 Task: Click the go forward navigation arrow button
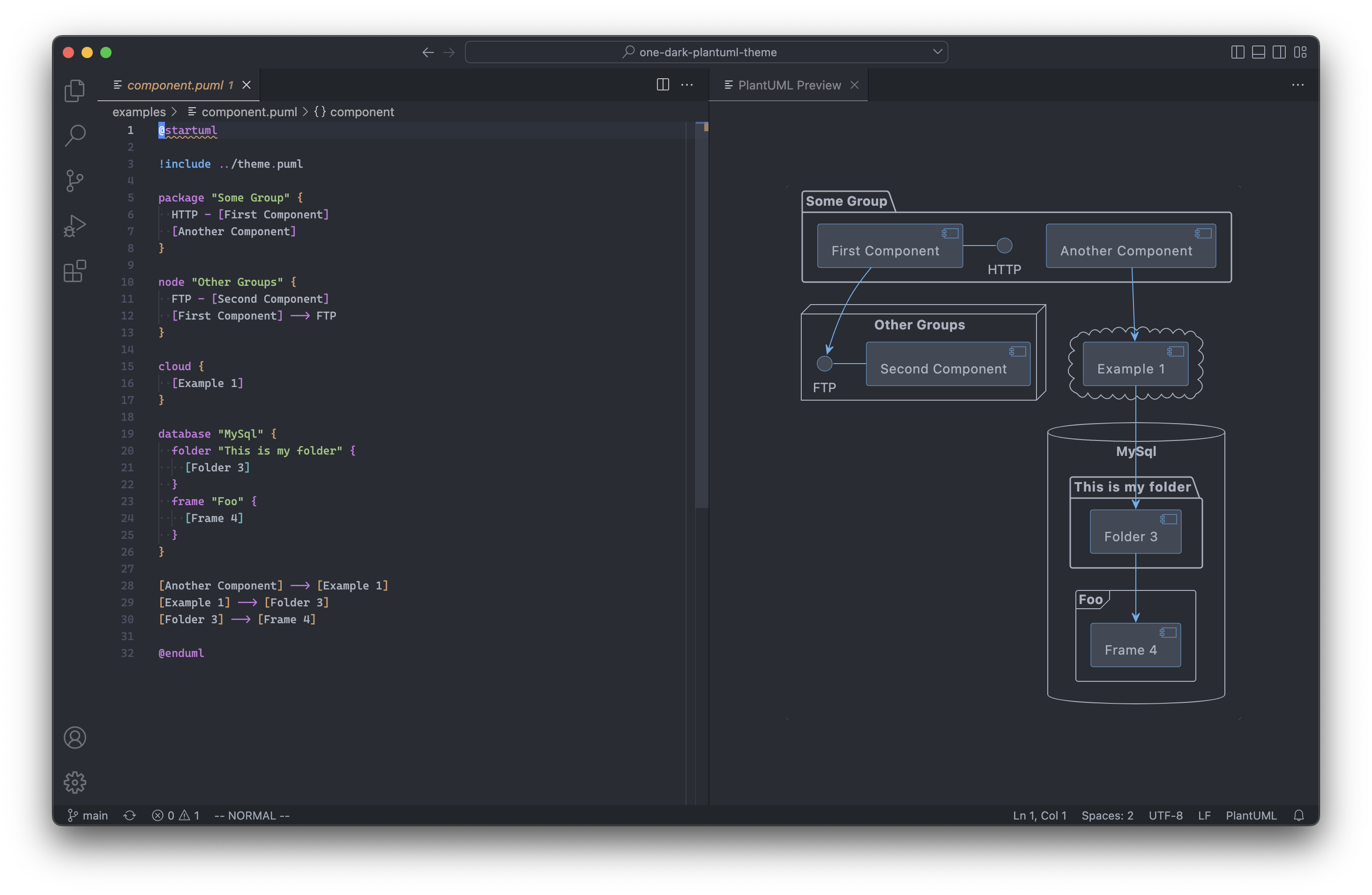[x=449, y=52]
